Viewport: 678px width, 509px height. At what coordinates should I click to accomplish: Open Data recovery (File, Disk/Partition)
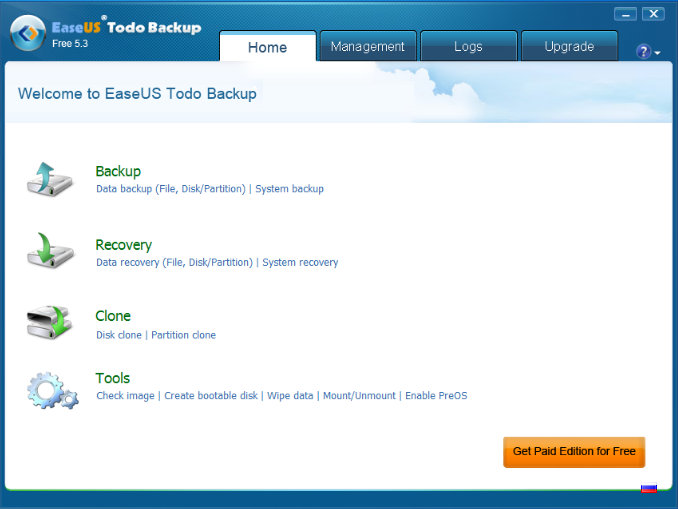click(x=174, y=263)
